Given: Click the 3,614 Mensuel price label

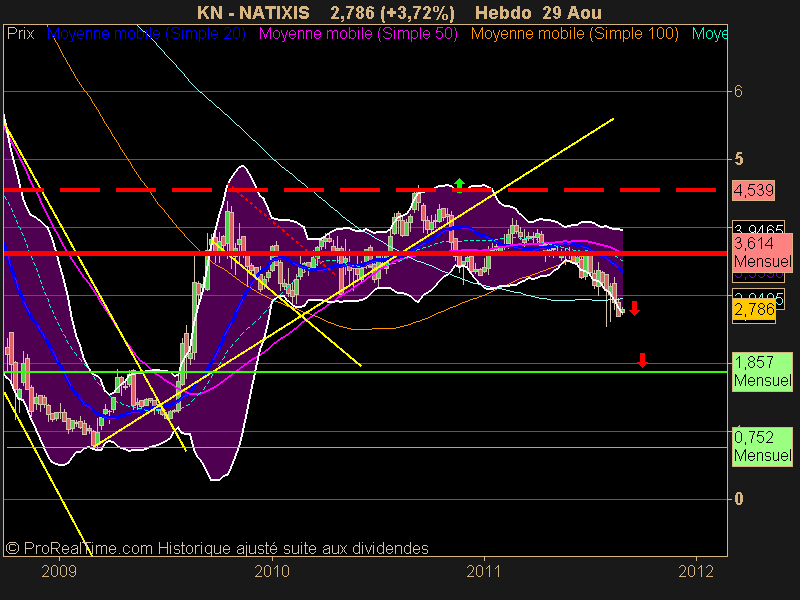Looking at the screenshot, I should tap(762, 253).
